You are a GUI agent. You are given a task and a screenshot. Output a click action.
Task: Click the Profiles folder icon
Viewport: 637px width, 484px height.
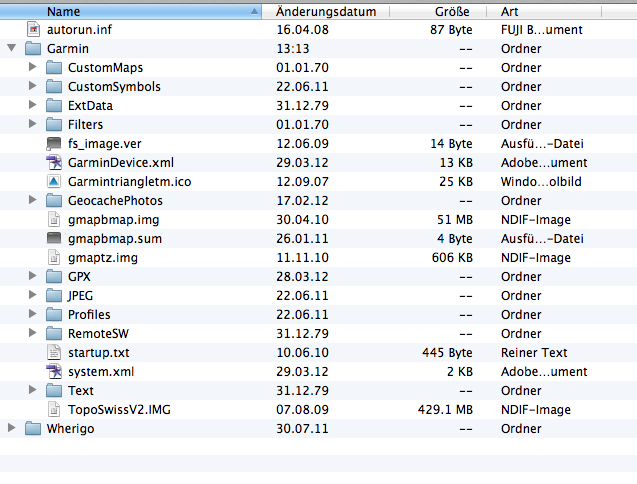pos(54,315)
